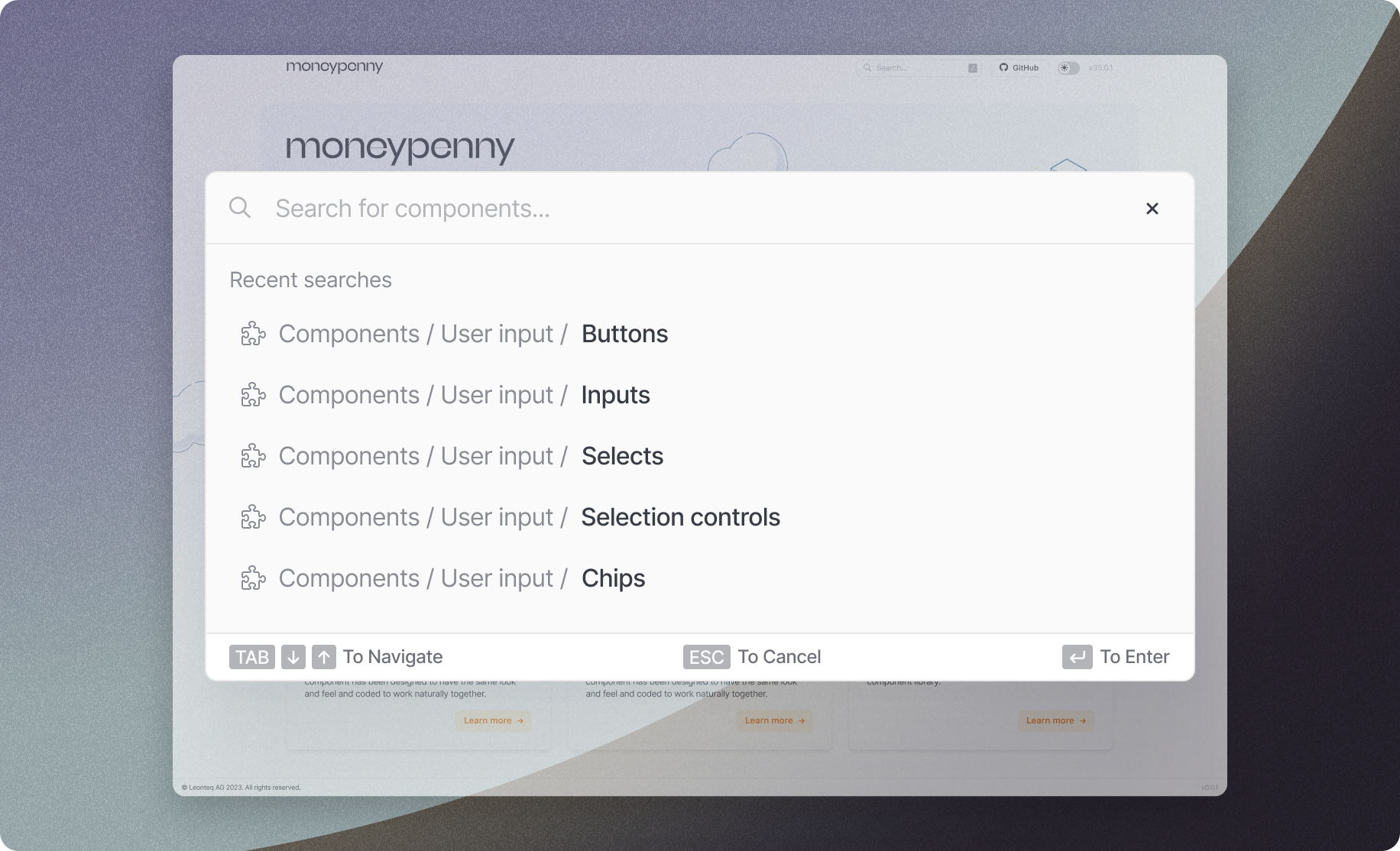1400x851 pixels.
Task: Click the up-arrow navigation key icon
Action: click(x=324, y=656)
